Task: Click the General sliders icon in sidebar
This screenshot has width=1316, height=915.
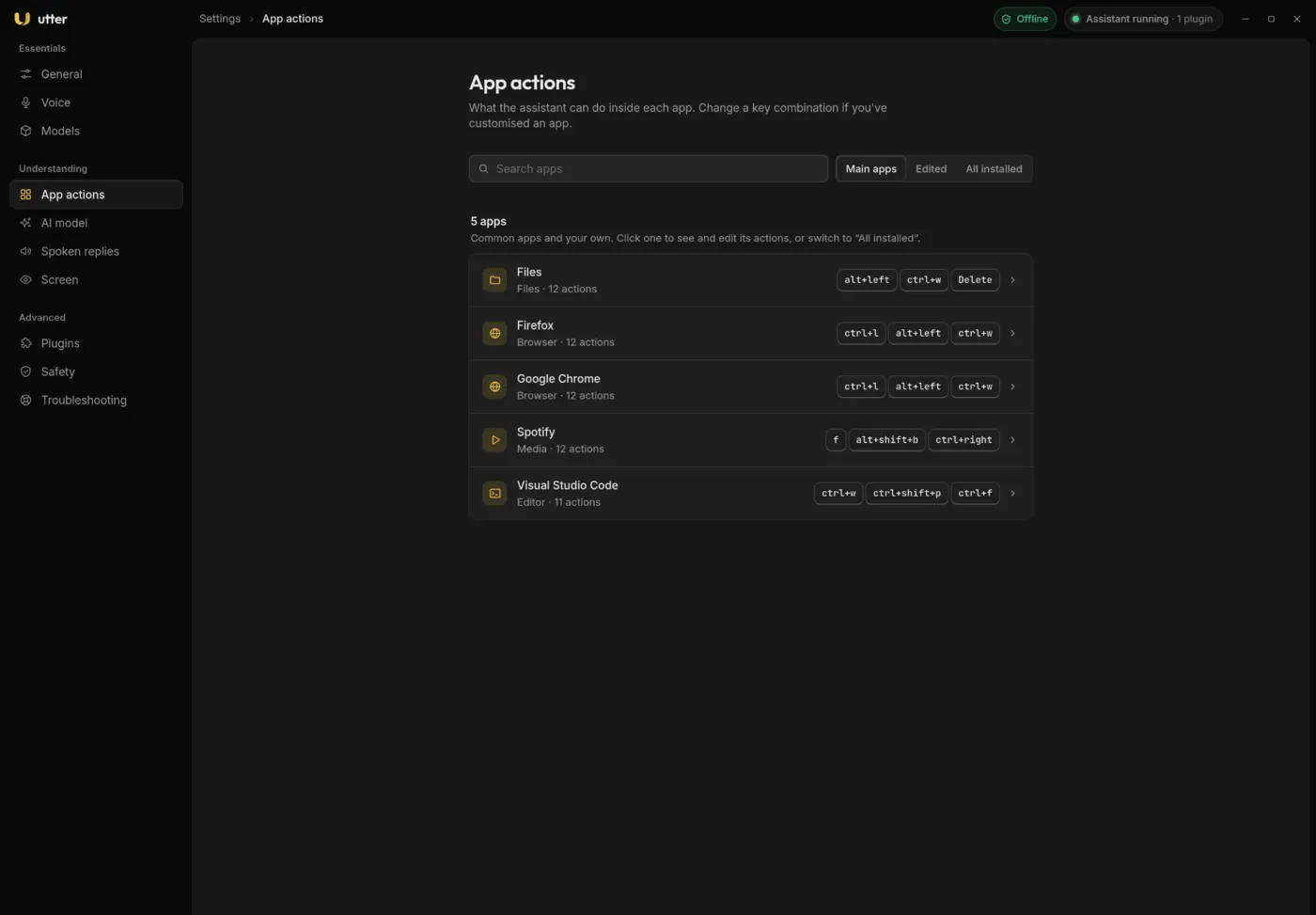Action: pos(26,74)
